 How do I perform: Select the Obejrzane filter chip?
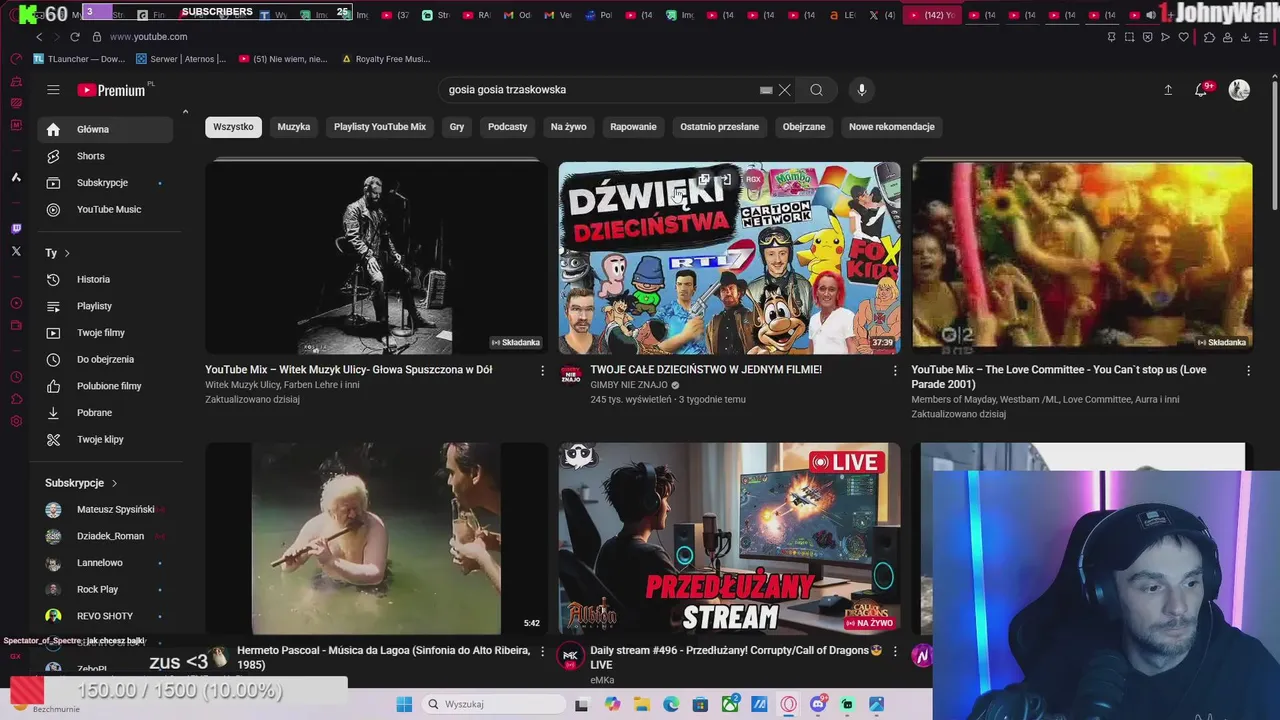804,127
